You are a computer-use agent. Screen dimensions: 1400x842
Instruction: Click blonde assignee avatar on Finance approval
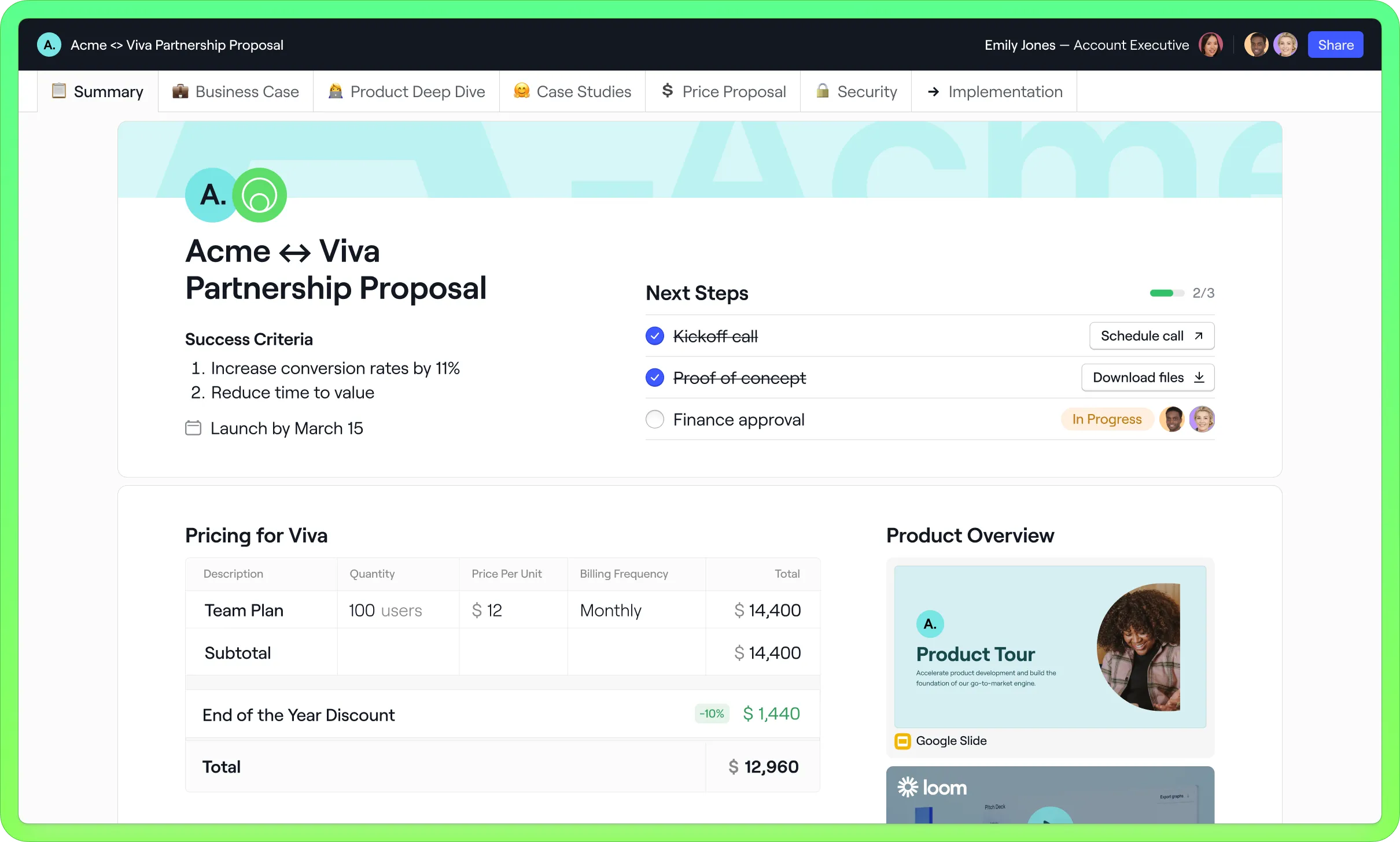click(1202, 419)
